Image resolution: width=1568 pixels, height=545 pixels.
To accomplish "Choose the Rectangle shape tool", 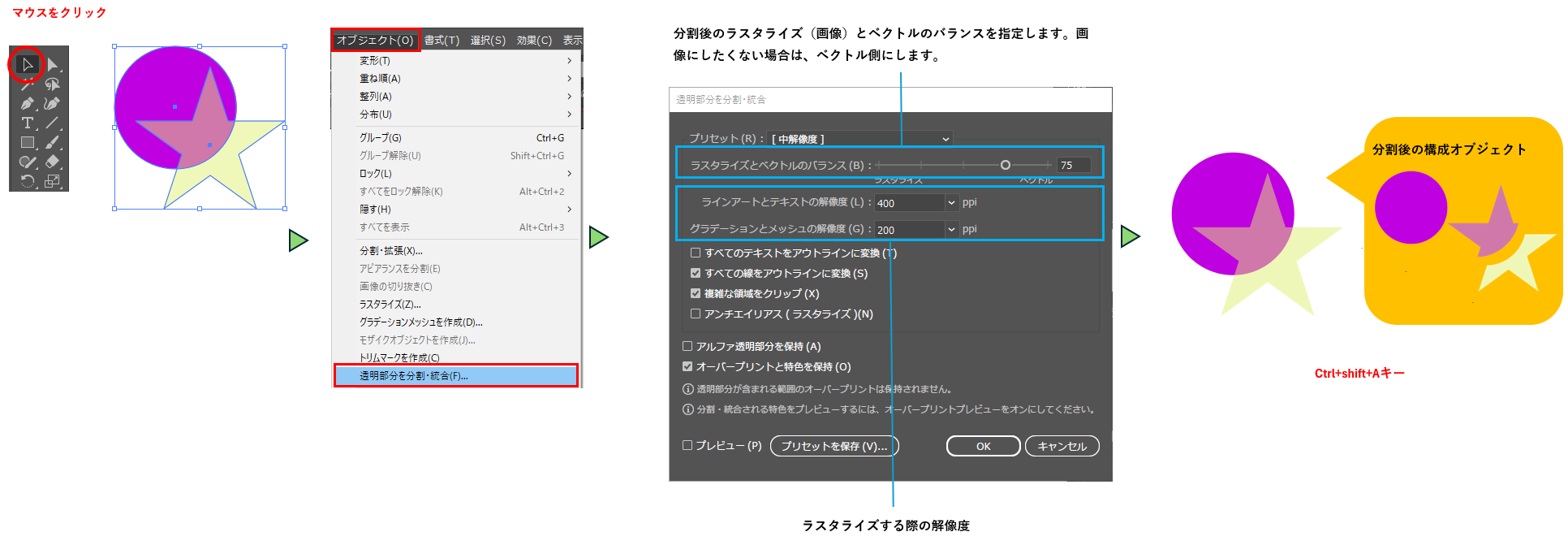I will [x=27, y=143].
